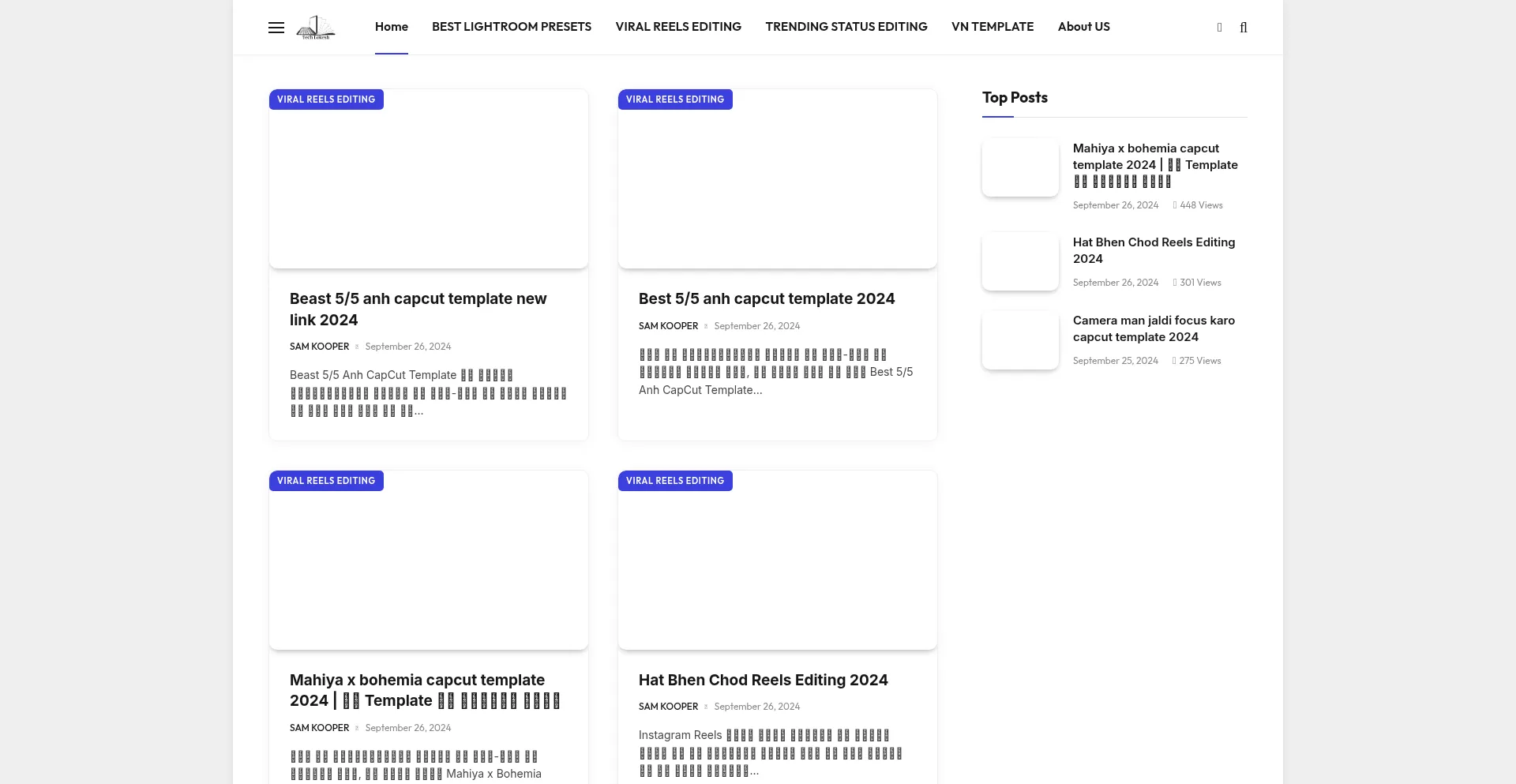The height and width of the screenshot is (784, 1516).
Task: Open Camera man jaldi focus karo Top Post
Action: (x=1154, y=328)
